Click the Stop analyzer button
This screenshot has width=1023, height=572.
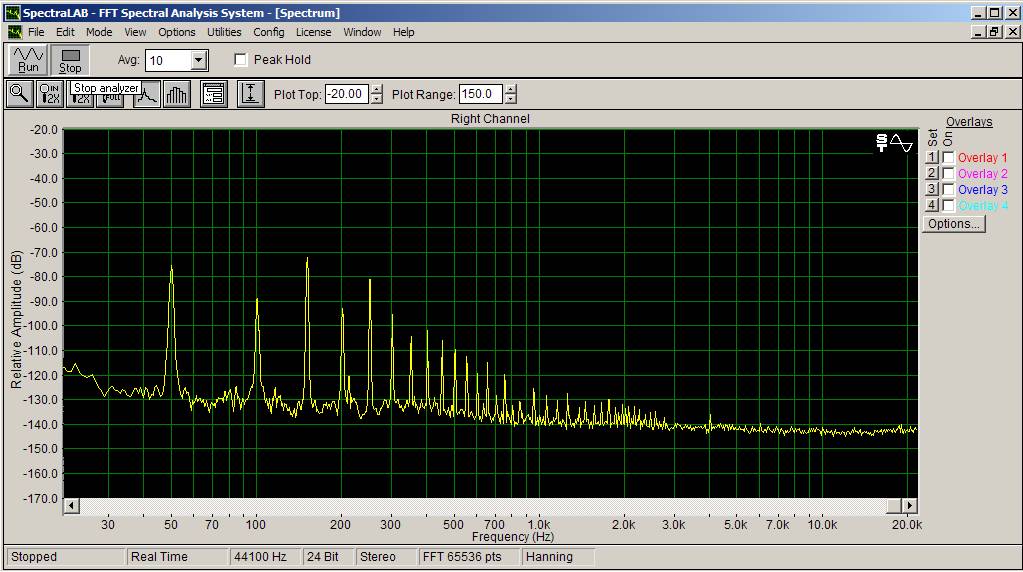click(70, 59)
